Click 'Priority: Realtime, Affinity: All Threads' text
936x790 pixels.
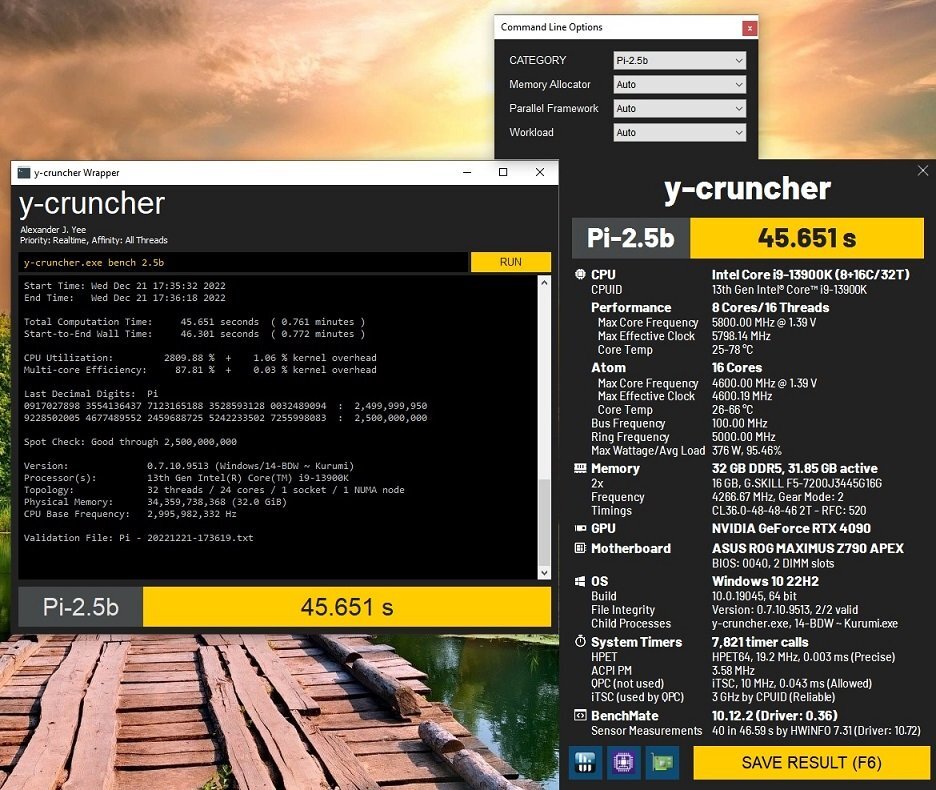click(94, 240)
